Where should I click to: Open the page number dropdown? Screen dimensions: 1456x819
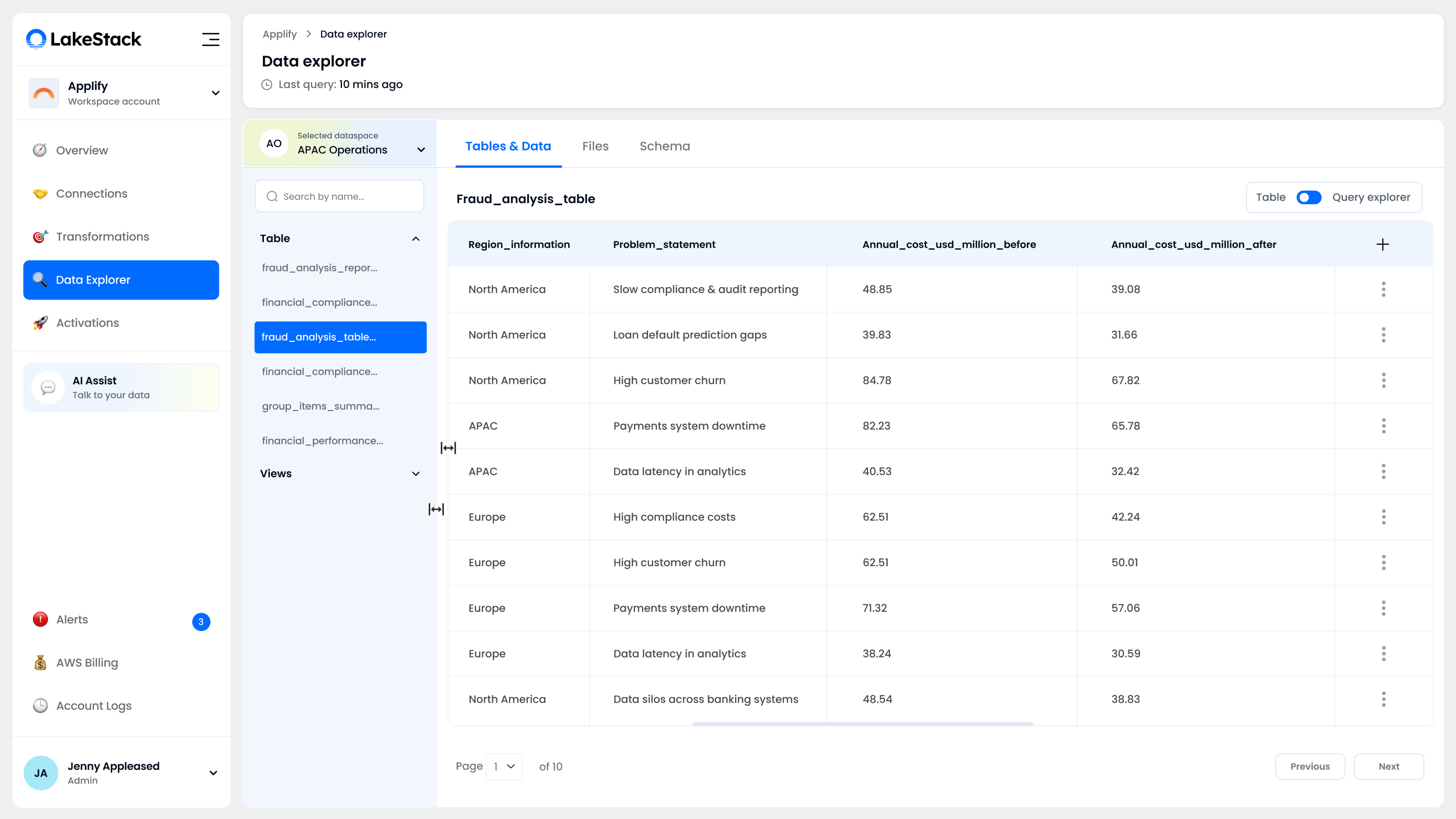(504, 766)
